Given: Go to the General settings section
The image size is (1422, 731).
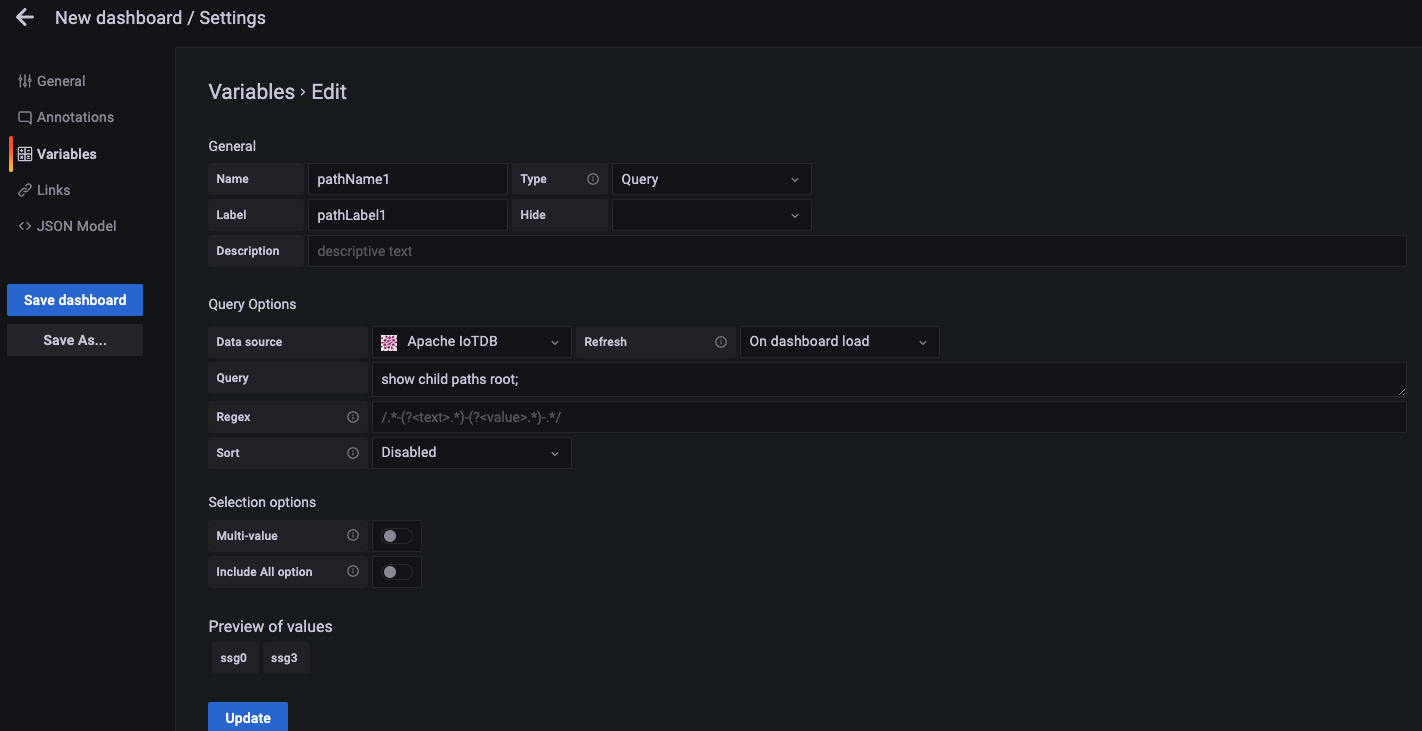Looking at the screenshot, I should [61, 81].
